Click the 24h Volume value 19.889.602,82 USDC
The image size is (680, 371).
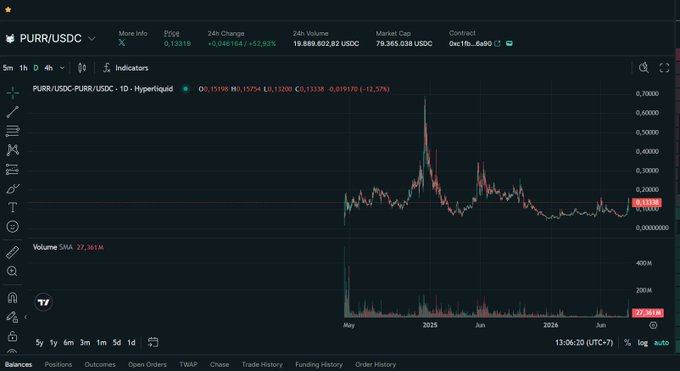click(x=326, y=43)
